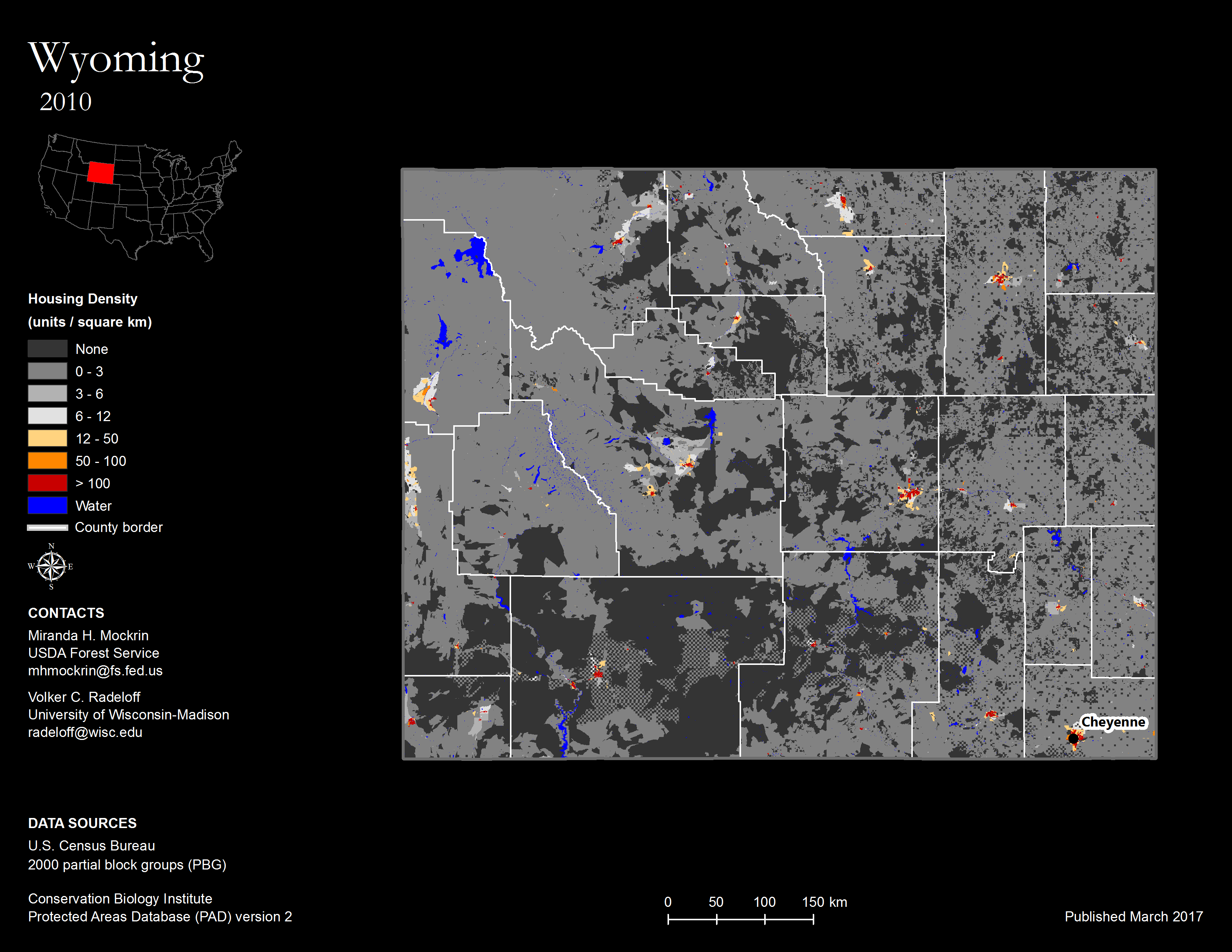The height and width of the screenshot is (952, 1232).
Task: Click the blue Water legend swatch
Action: pyautogui.click(x=47, y=505)
